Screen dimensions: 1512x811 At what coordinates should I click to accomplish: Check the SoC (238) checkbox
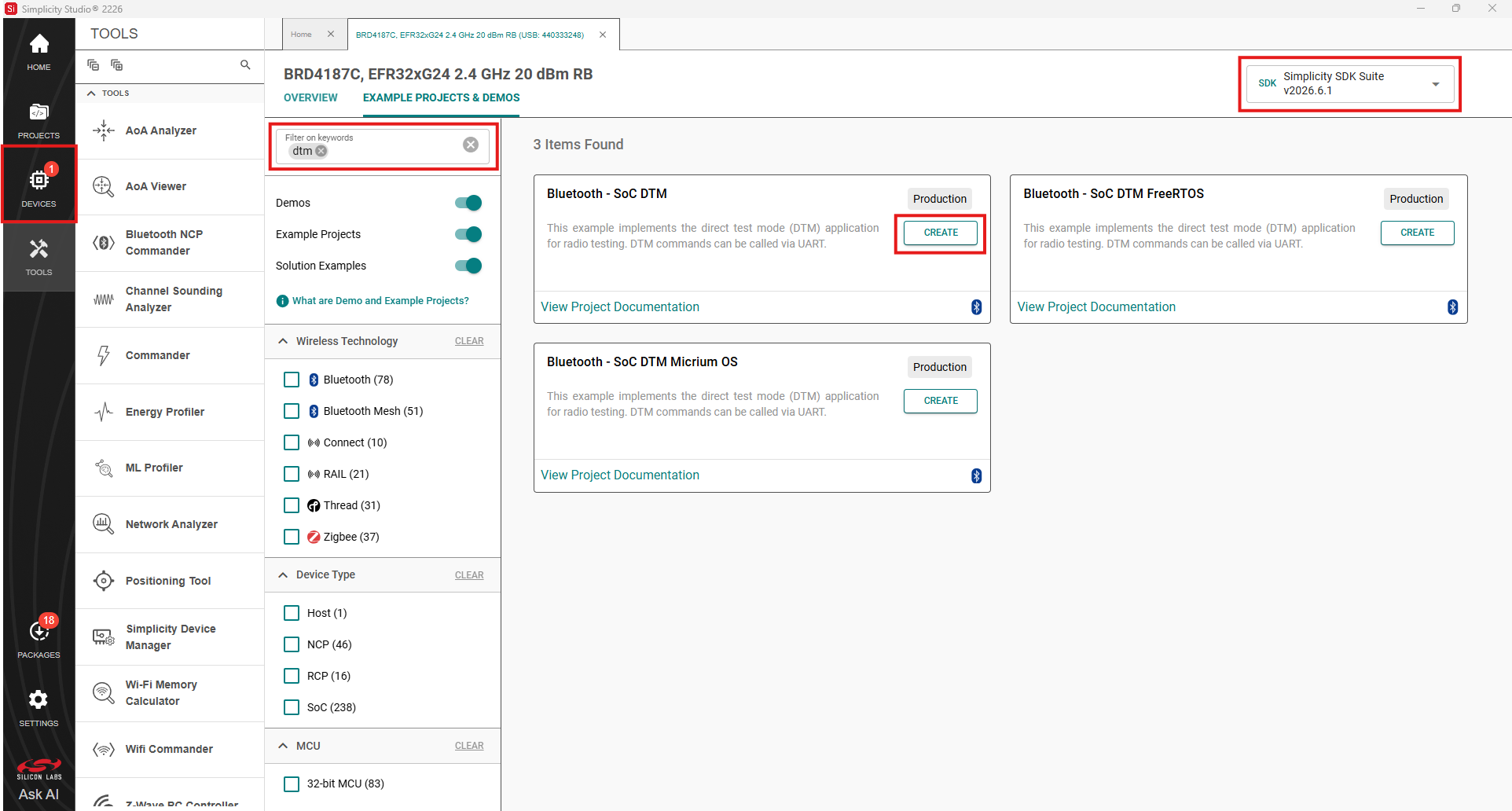(x=292, y=707)
